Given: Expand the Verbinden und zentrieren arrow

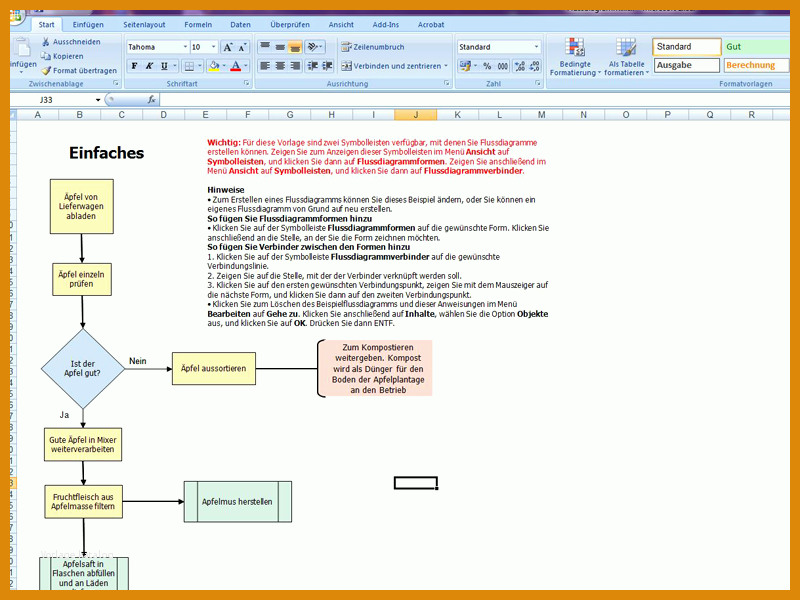Looking at the screenshot, I should pyautogui.click(x=445, y=66).
